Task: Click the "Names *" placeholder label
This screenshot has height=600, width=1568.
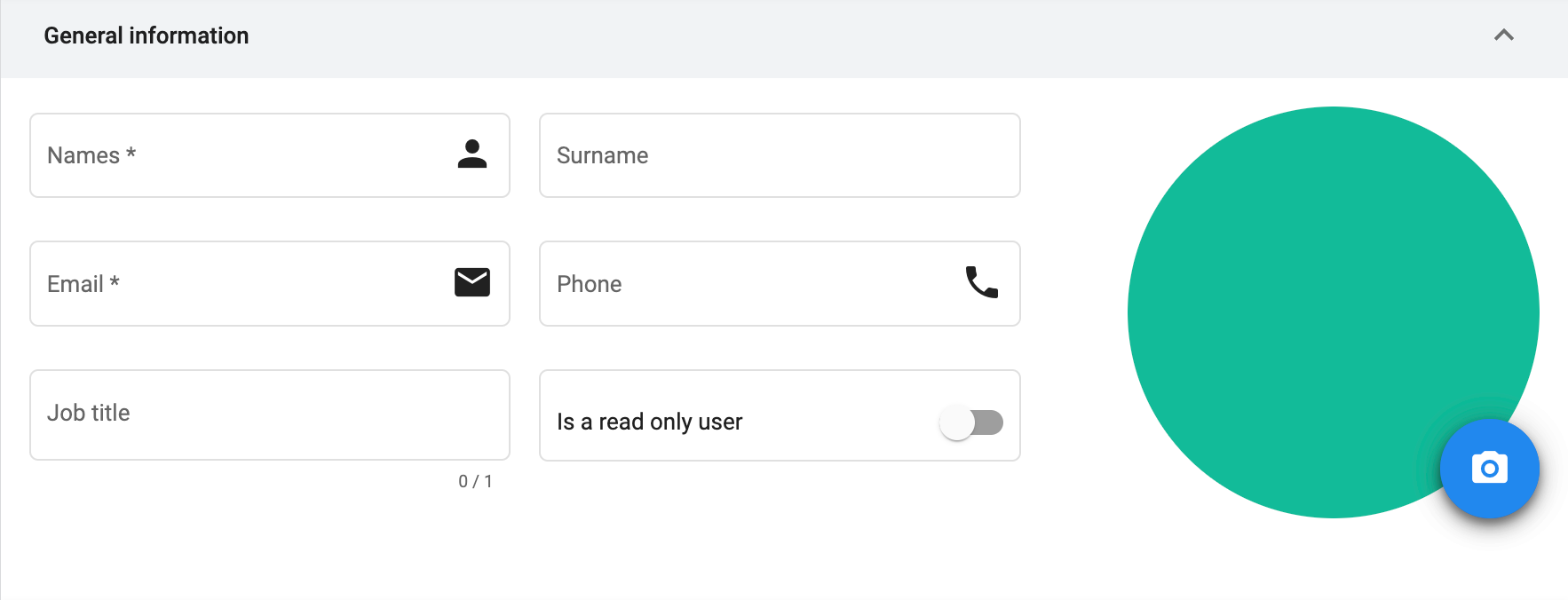Action: click(91, 155)
